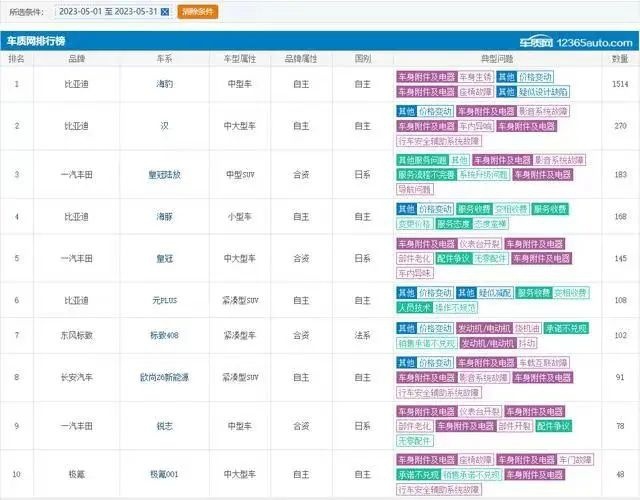The width and height of the screenshot is (640, 500).
Task: Open the 标致408 car series link
Action: (x=164, y=335)
